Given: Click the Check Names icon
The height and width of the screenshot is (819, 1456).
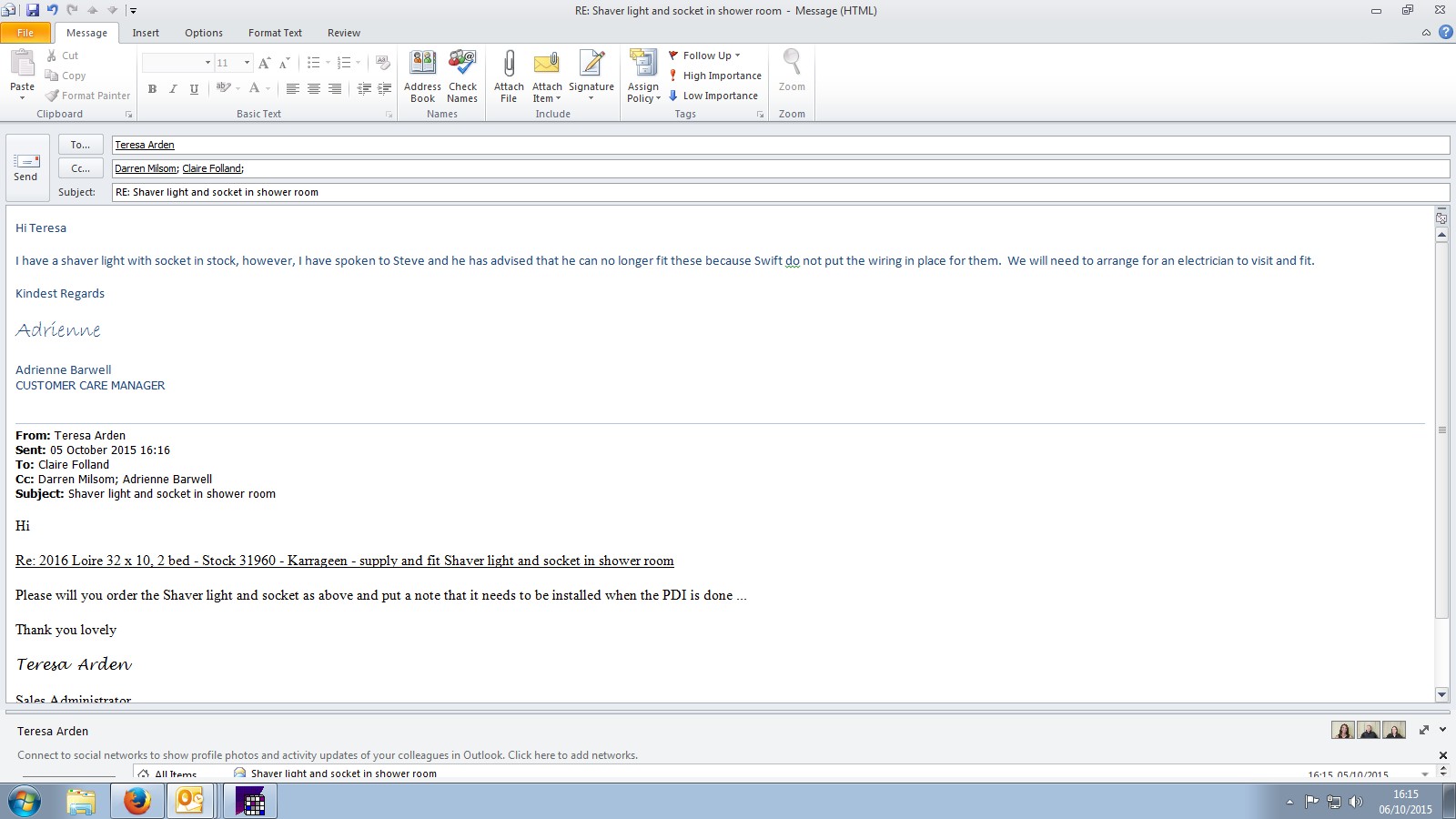Looking at the screenshot, I should point(462,66).
